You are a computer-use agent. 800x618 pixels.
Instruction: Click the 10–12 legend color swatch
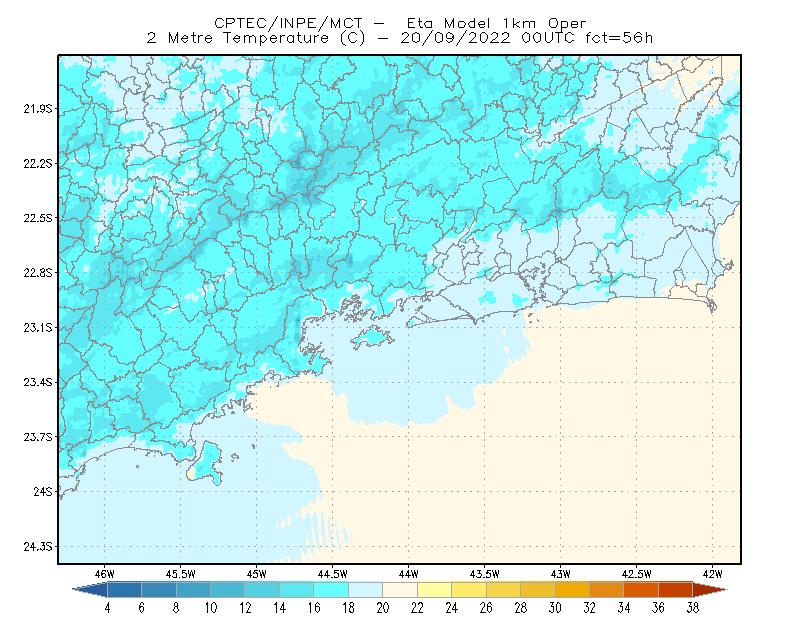point(228,589)
